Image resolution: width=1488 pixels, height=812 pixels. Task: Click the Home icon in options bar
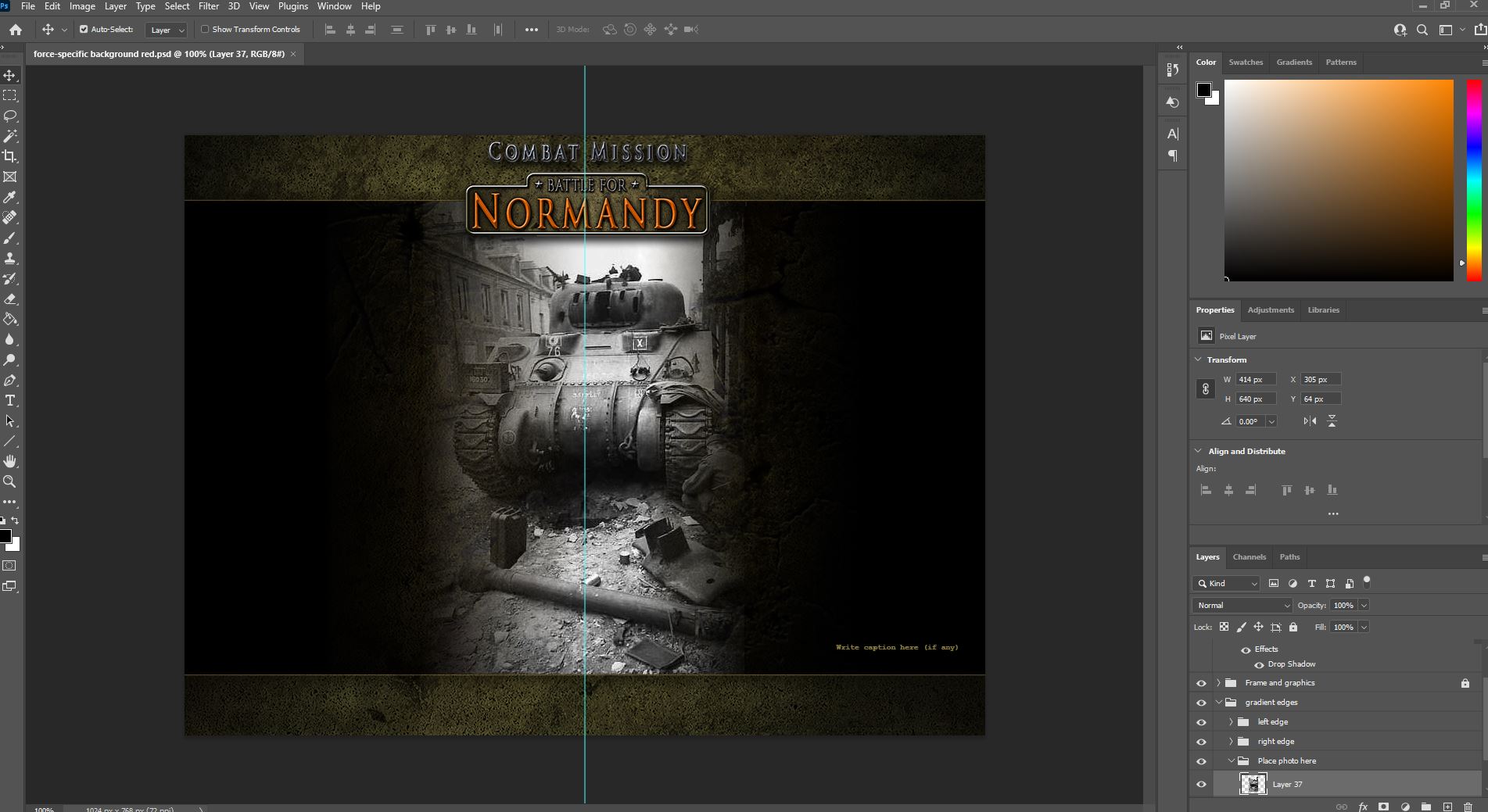(x=16, y=30)
